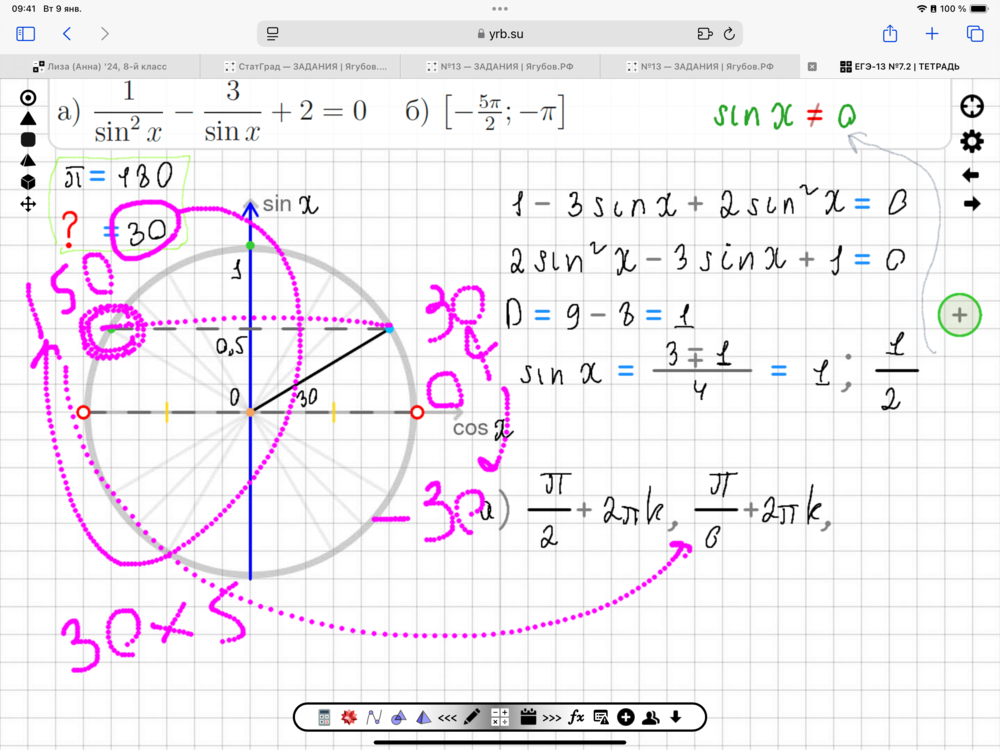Click the graph curve tool icon
Image resolution: width=1000 pixels, height=750 pixels.
pyautogui.click(x=374, y=717)
